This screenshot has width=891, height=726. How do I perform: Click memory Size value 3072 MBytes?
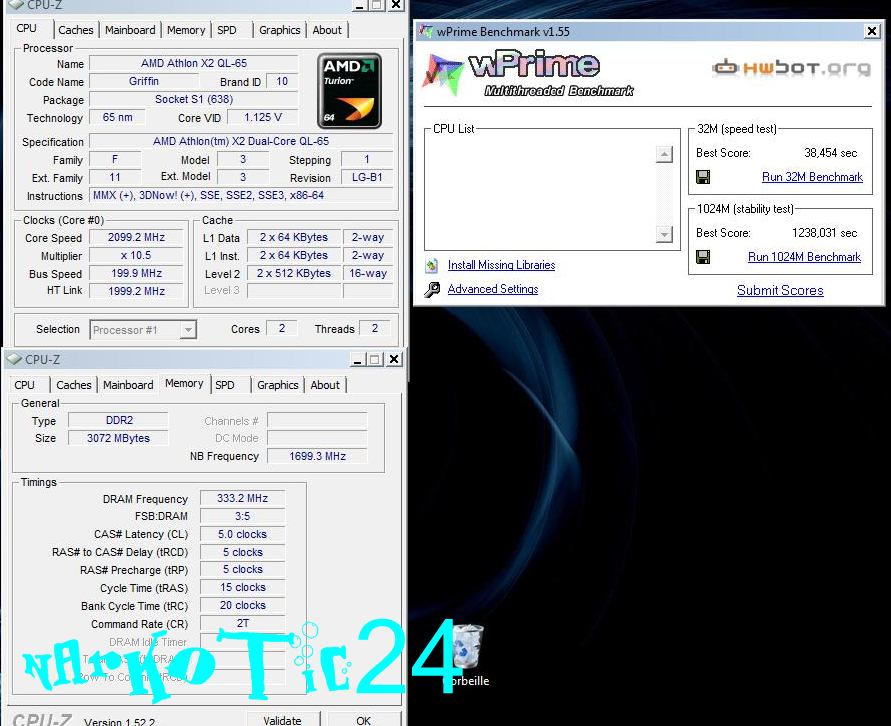(x=119, y=439)
